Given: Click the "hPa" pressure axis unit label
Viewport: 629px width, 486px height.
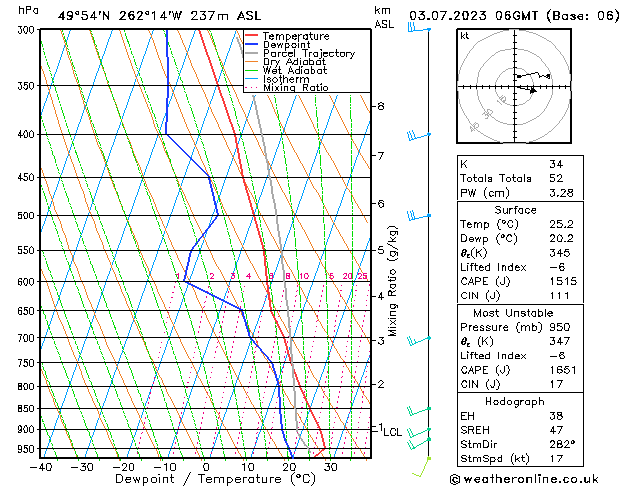Looking at the screenshot, I should tap(28, 10).
